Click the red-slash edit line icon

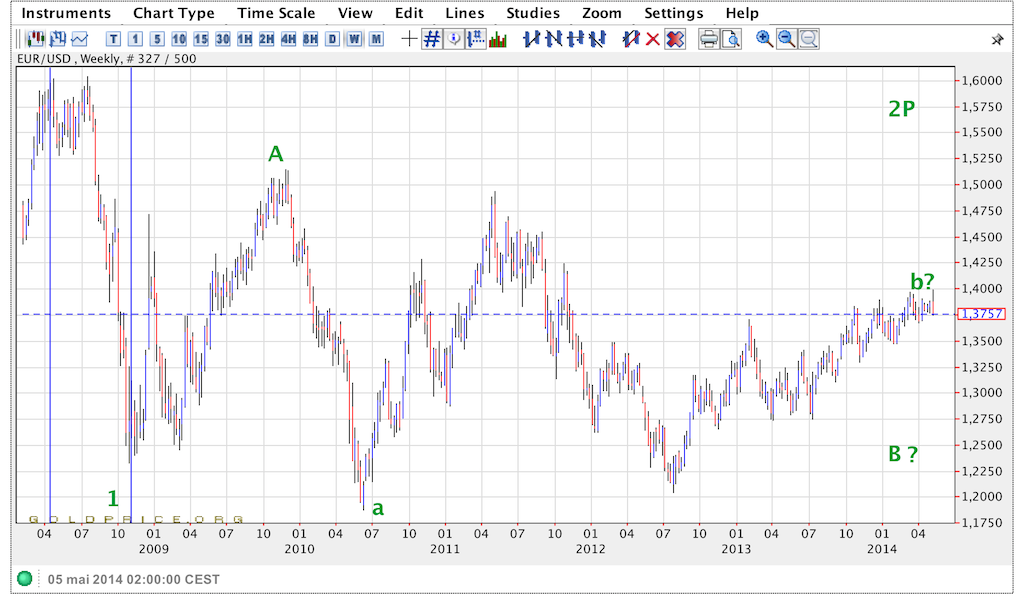pos(631,39)
